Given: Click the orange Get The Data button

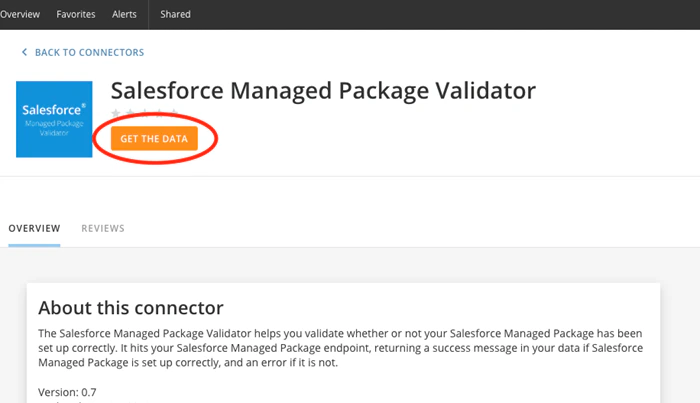Looking at the screenshot, I should (x=154, y=138).
